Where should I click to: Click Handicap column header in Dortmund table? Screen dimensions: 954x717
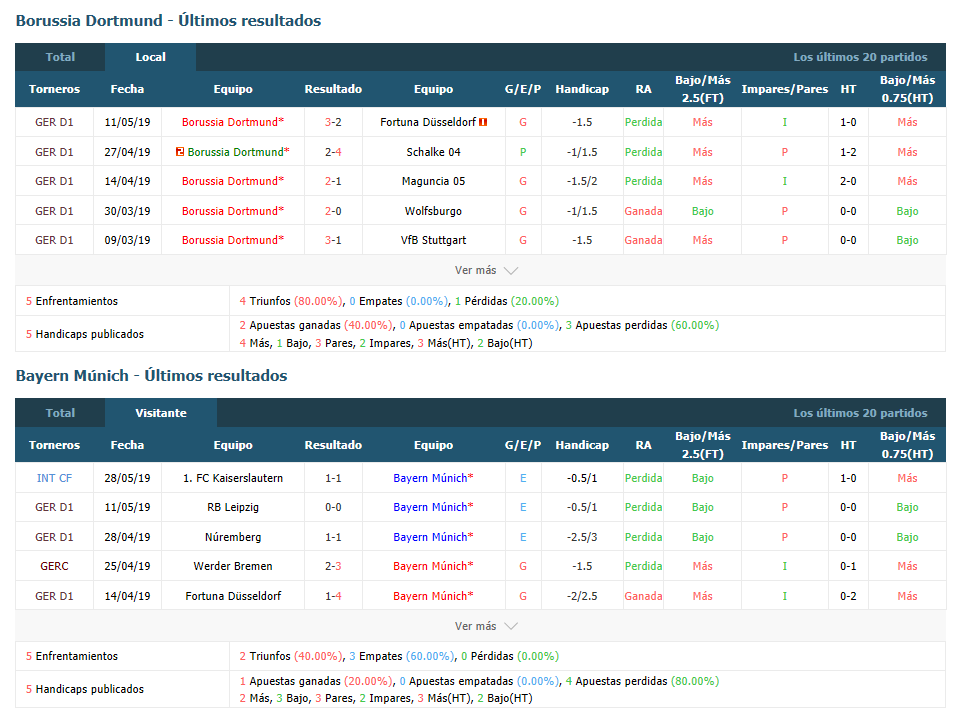tap(582, 89)
